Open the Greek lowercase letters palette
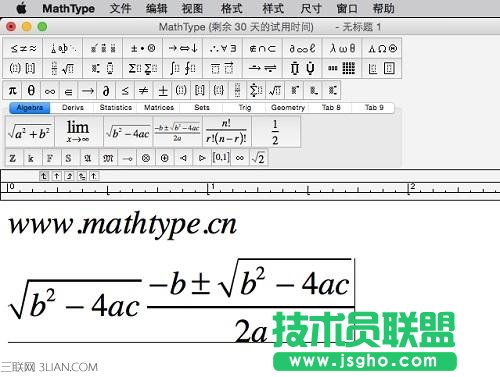The width and height of the screenshot is (500, 377). pyautogui.click(x=342, y=49)
